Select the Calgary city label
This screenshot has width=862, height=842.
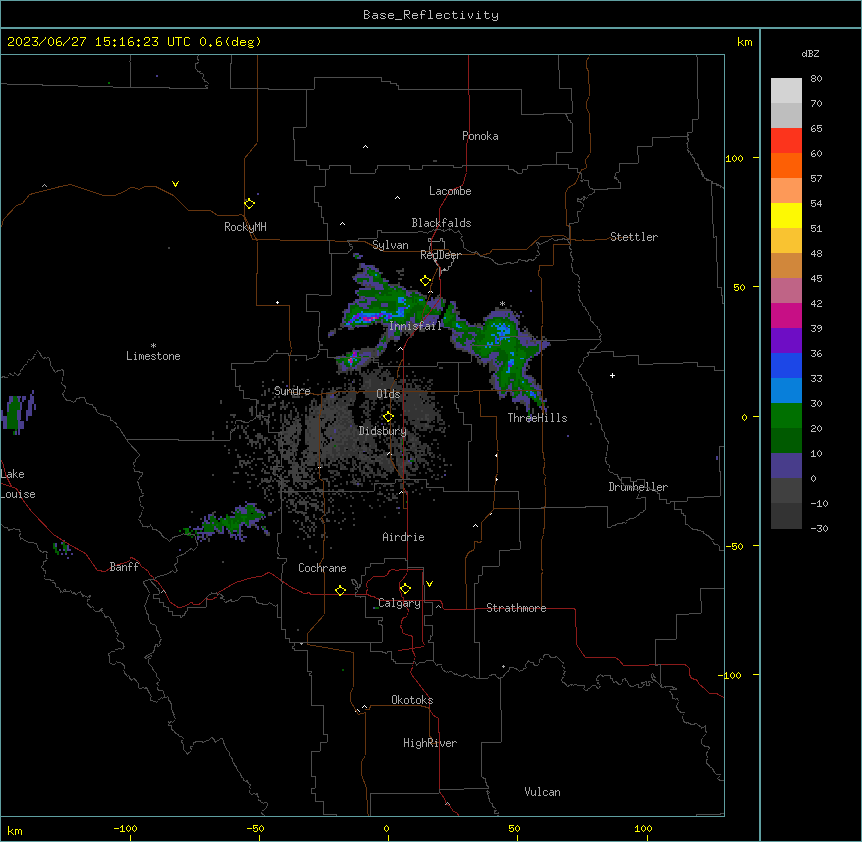click(399, 603)
